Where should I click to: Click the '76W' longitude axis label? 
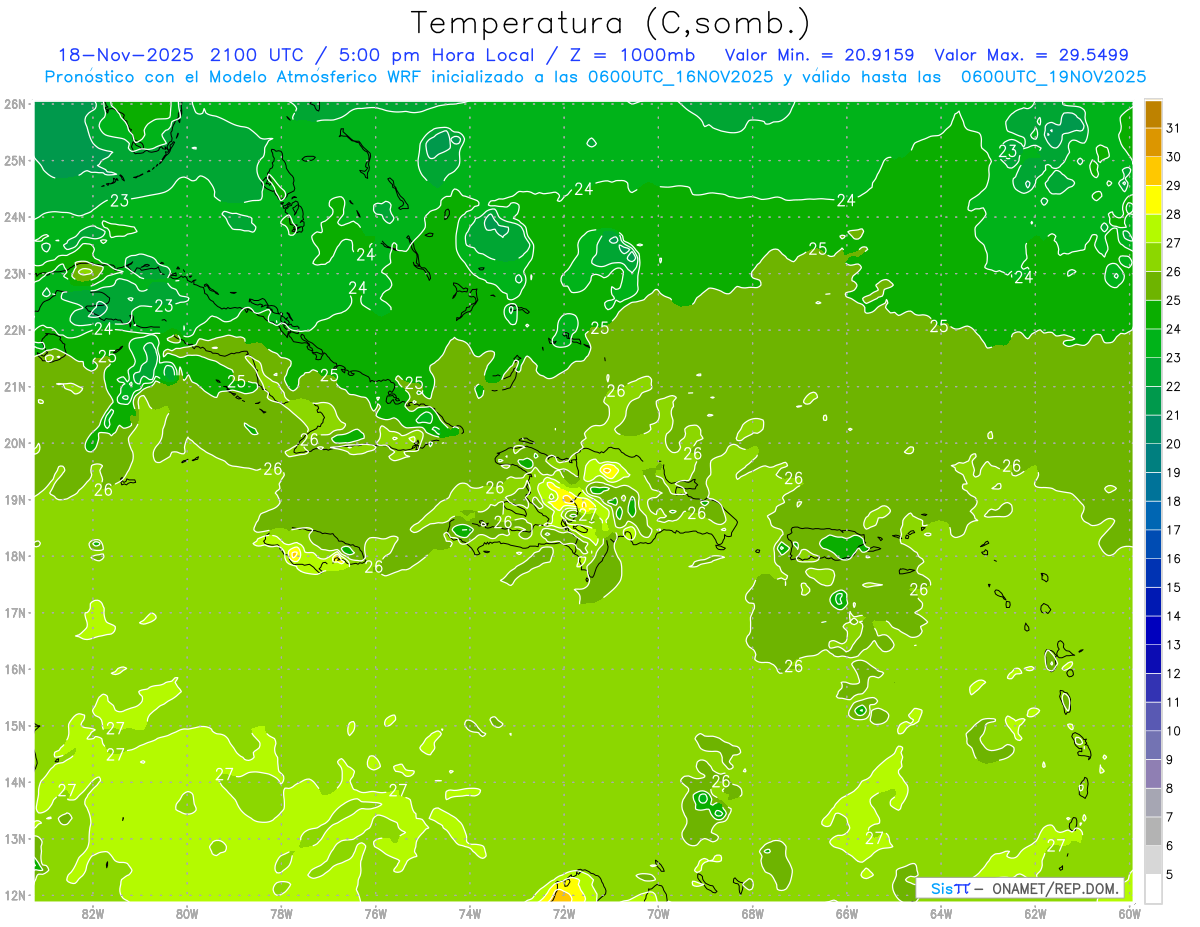pyautogui.click(x=375, y=913)
